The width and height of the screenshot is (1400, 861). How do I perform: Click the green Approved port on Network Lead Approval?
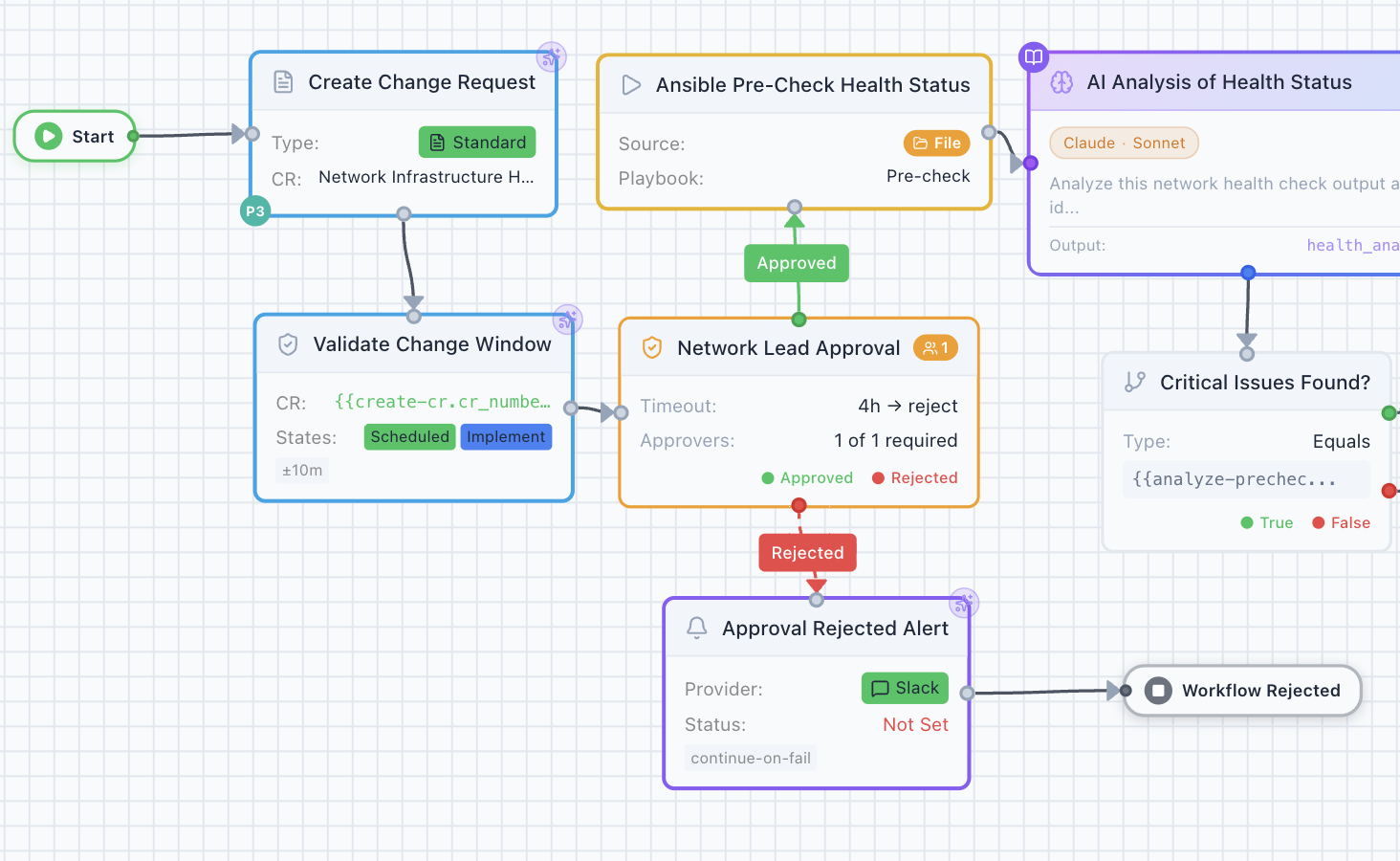click(x=798, y=320)
